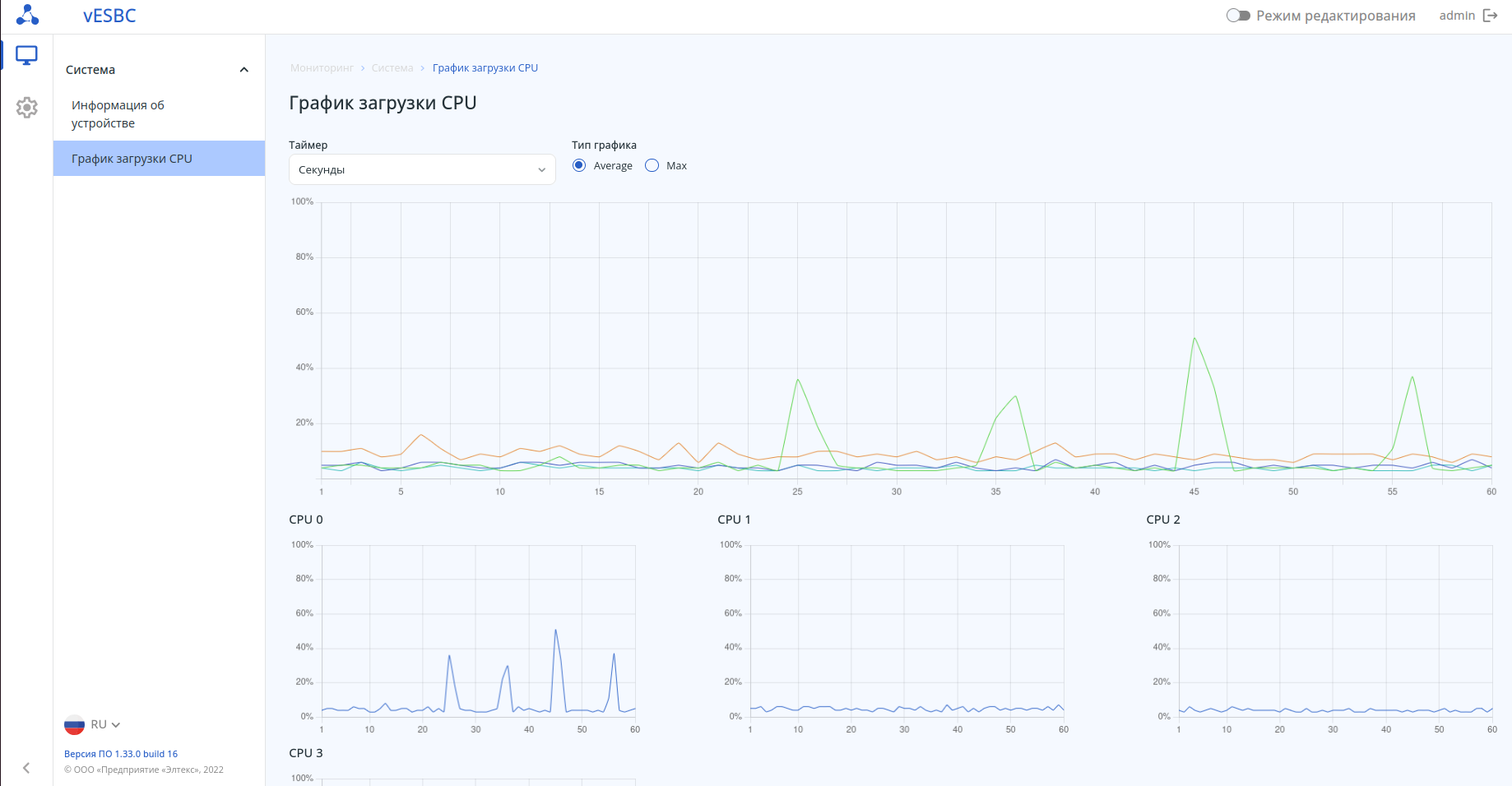The width and height of the screenshot is (1512, 786).
Task: Open the timer dropdown showing Секунды
Action: pyautogui.click(x=422, y=169)
